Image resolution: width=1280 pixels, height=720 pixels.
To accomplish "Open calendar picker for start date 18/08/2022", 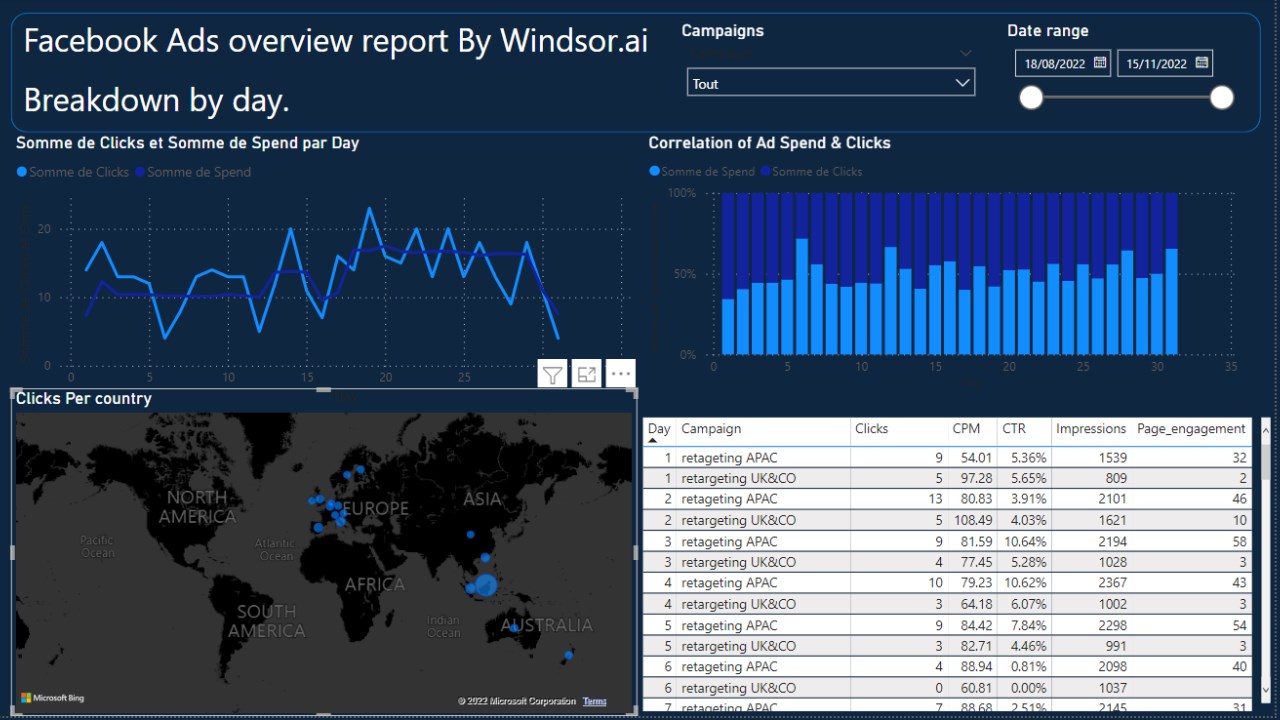I will (x=1100, y=63).
